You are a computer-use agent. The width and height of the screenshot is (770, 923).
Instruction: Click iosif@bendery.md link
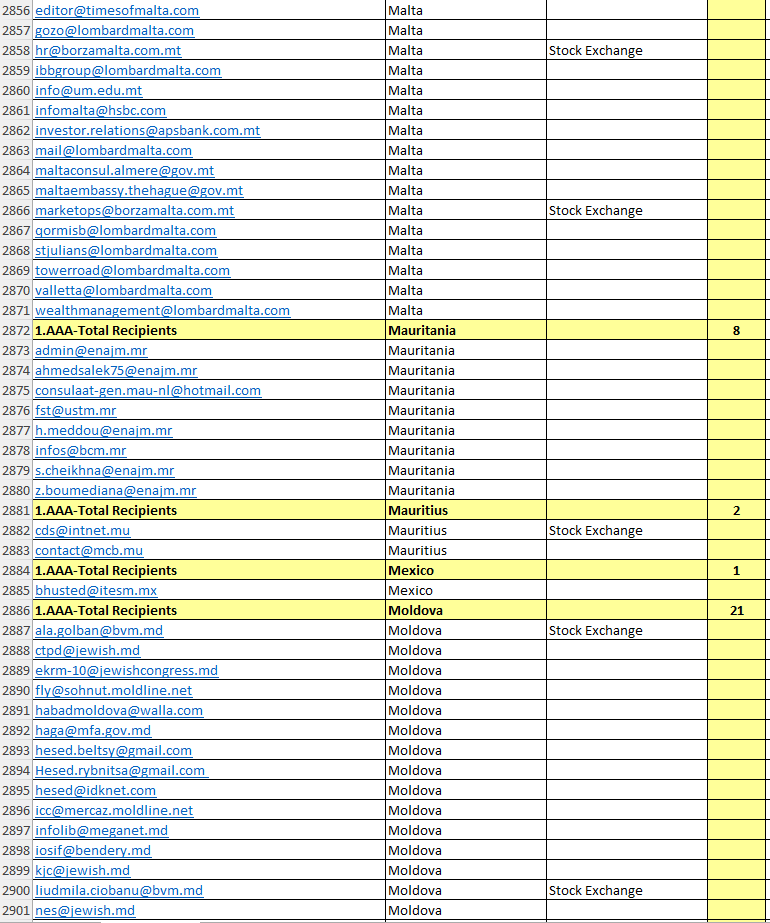click(94, 851)
